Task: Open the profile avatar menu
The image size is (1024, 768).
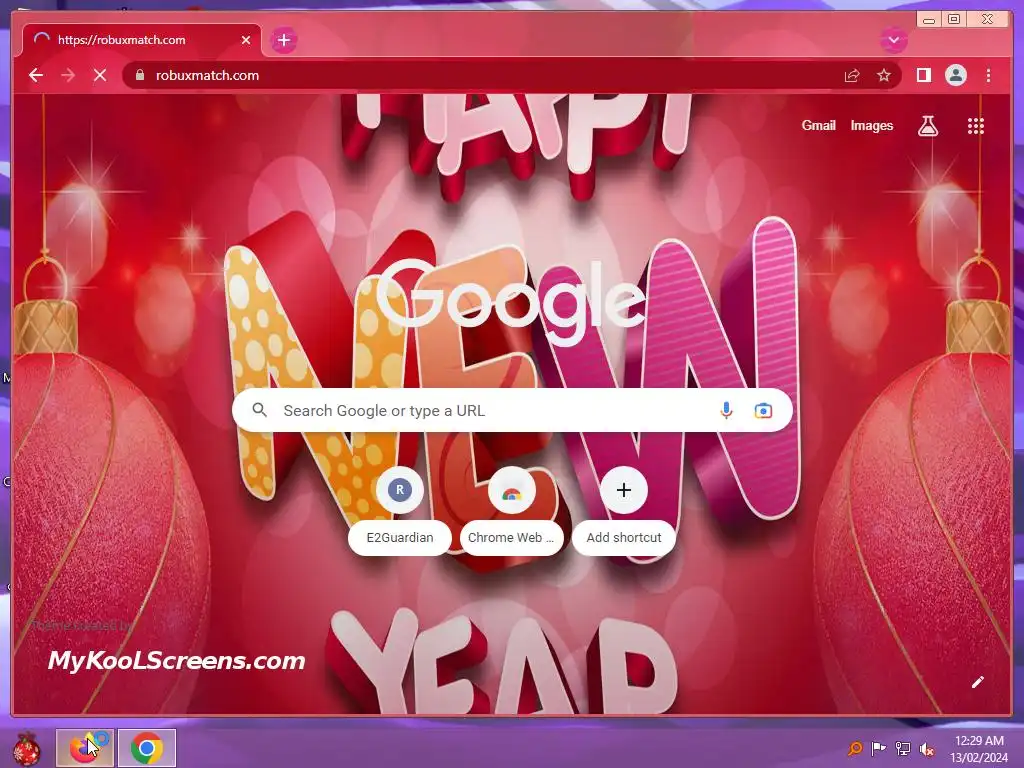Action: pos(955,75)
